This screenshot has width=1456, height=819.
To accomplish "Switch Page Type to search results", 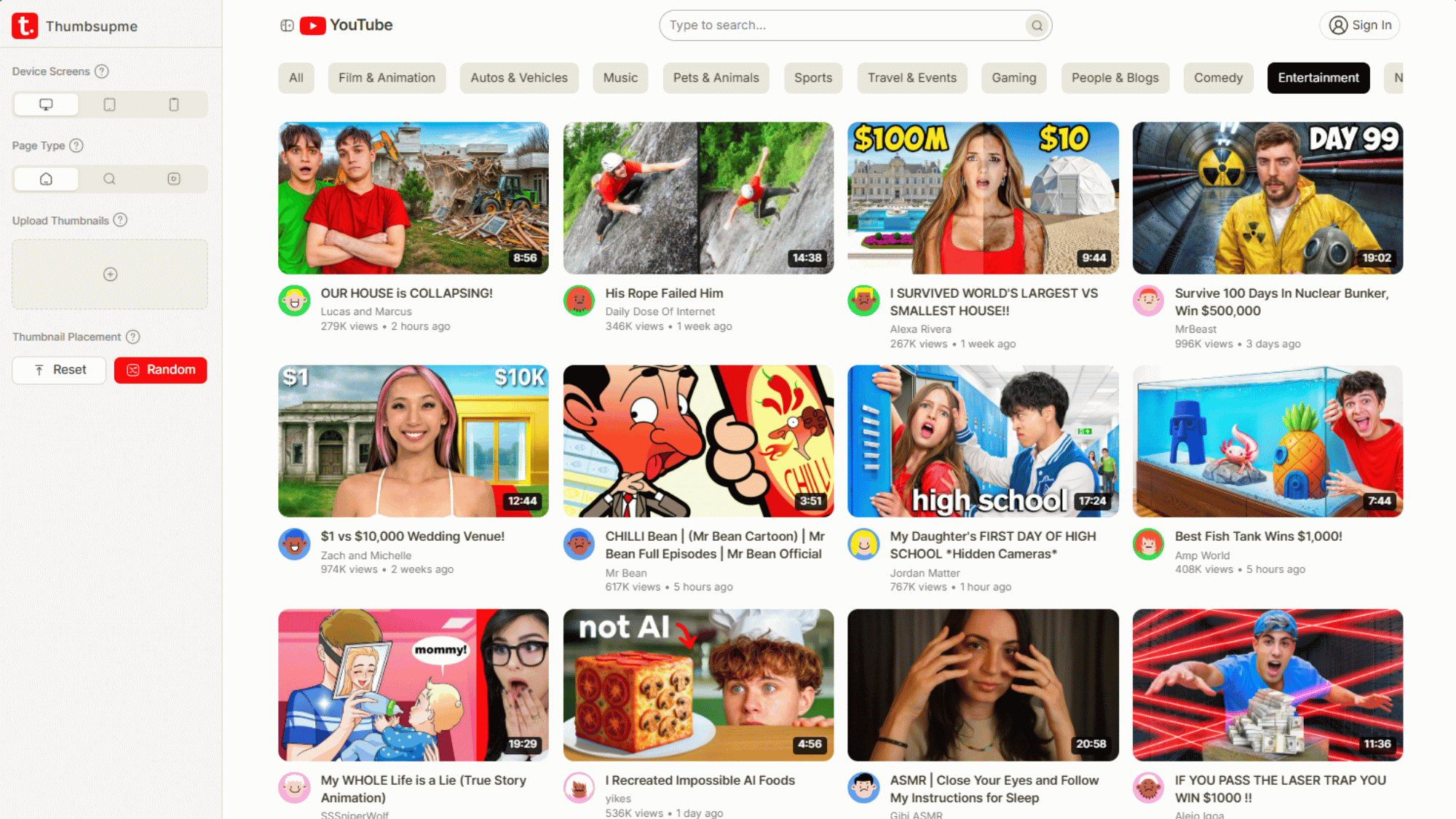I will point(109,178).
